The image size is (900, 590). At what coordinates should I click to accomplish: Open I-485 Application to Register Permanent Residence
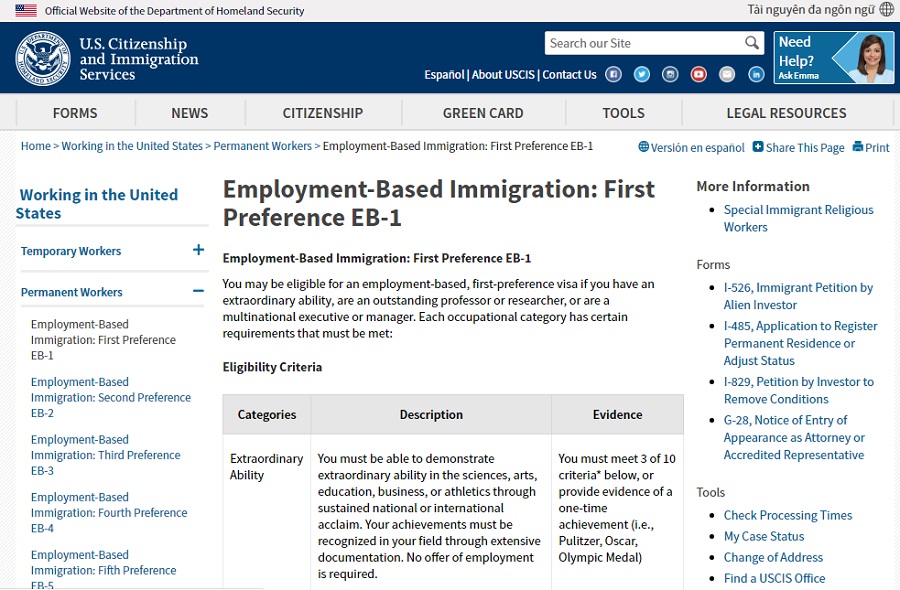coord(801,343)
